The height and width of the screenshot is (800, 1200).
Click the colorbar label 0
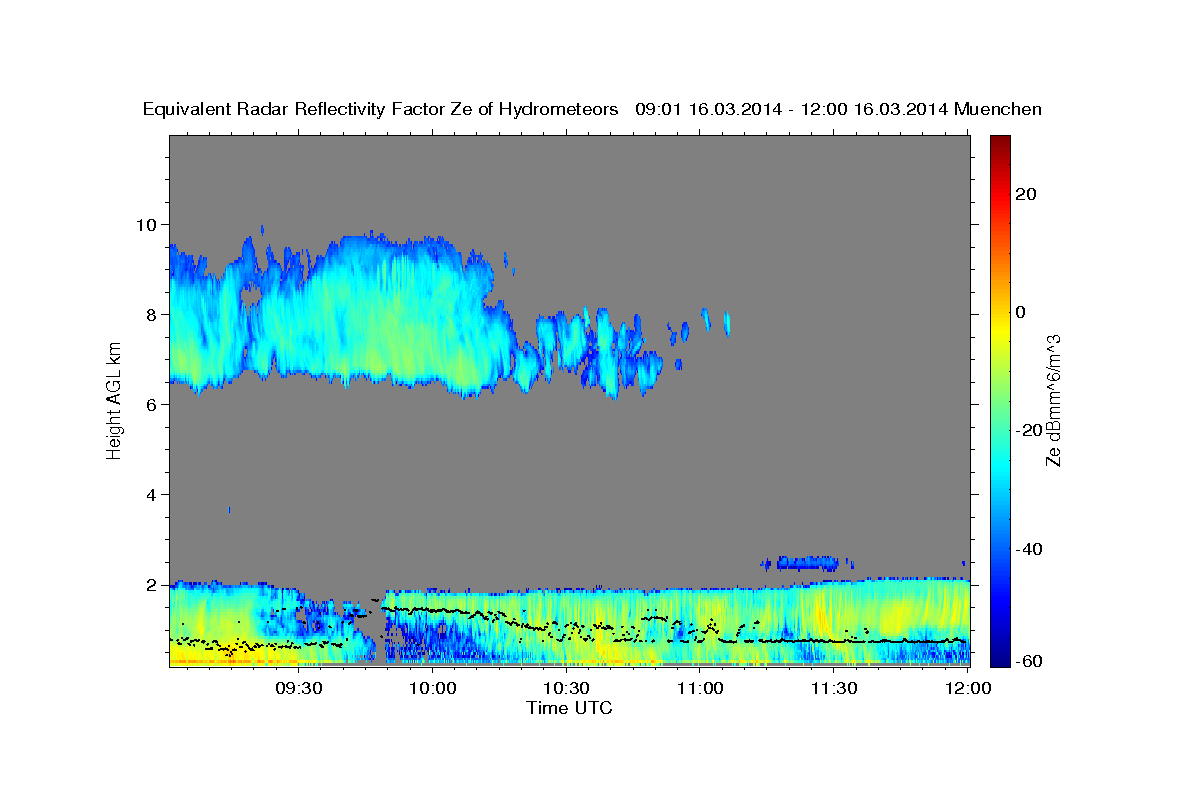pos(1022,312)
